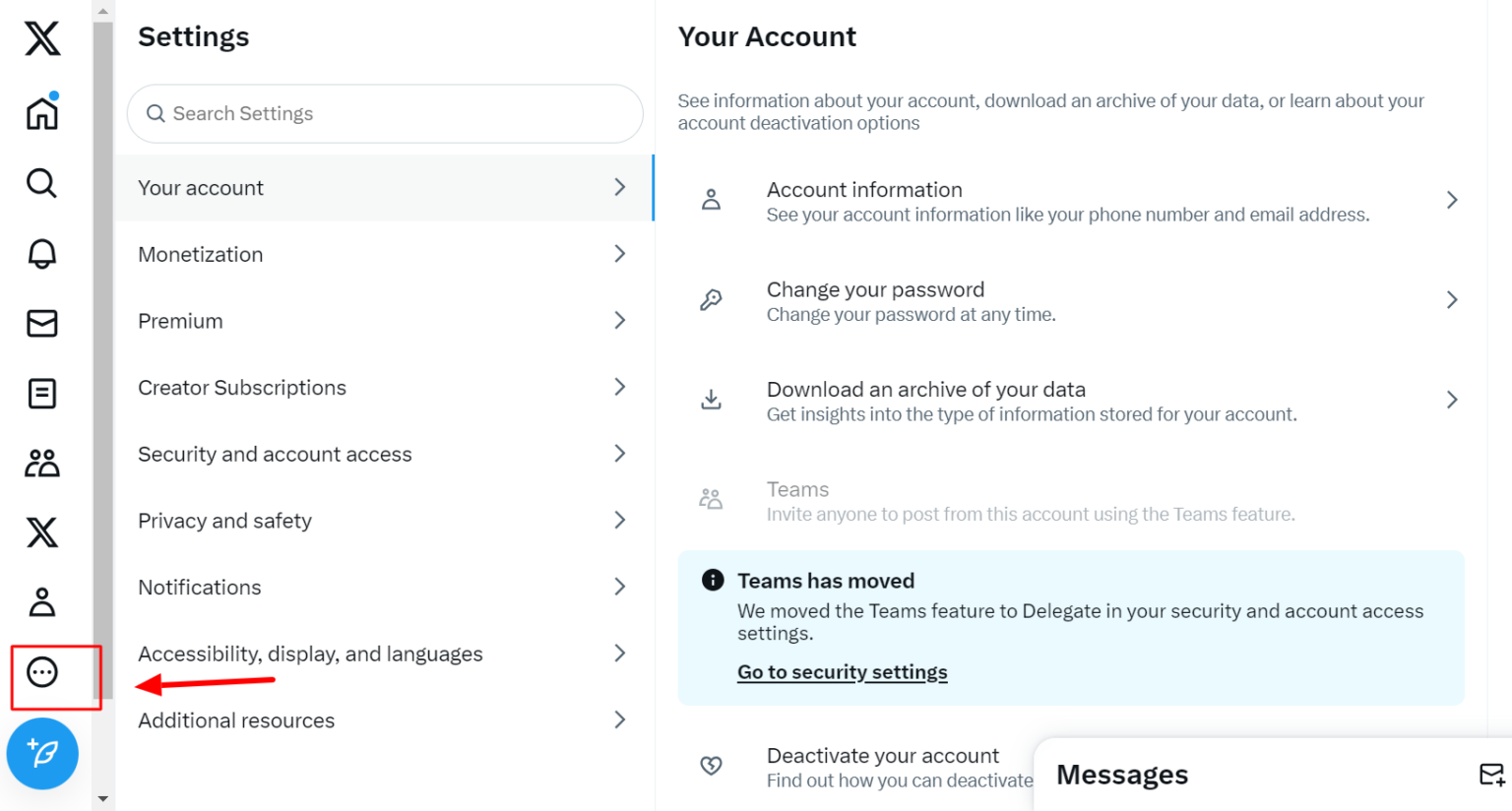Select Monetization in settings menu
1512x811 pixels.
tap(384, 254)
